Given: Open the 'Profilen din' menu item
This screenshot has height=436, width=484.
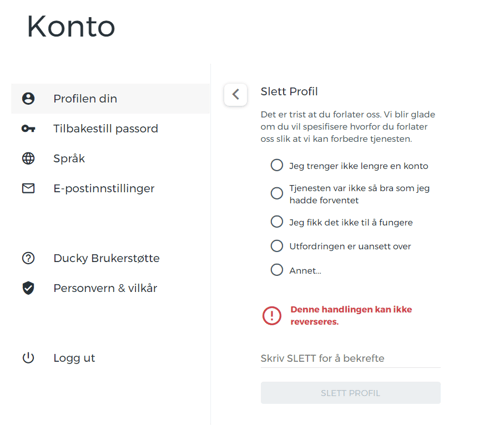Looking at the screenshot, I should coord(111,99).
